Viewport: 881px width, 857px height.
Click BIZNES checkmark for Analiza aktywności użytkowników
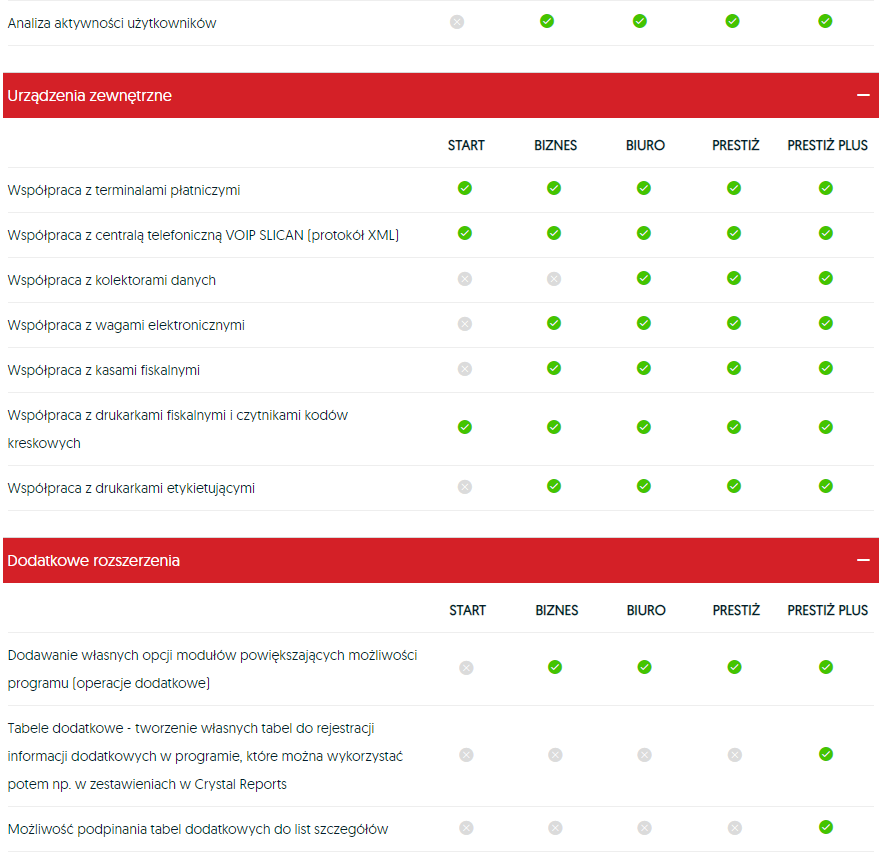[547, 20]
